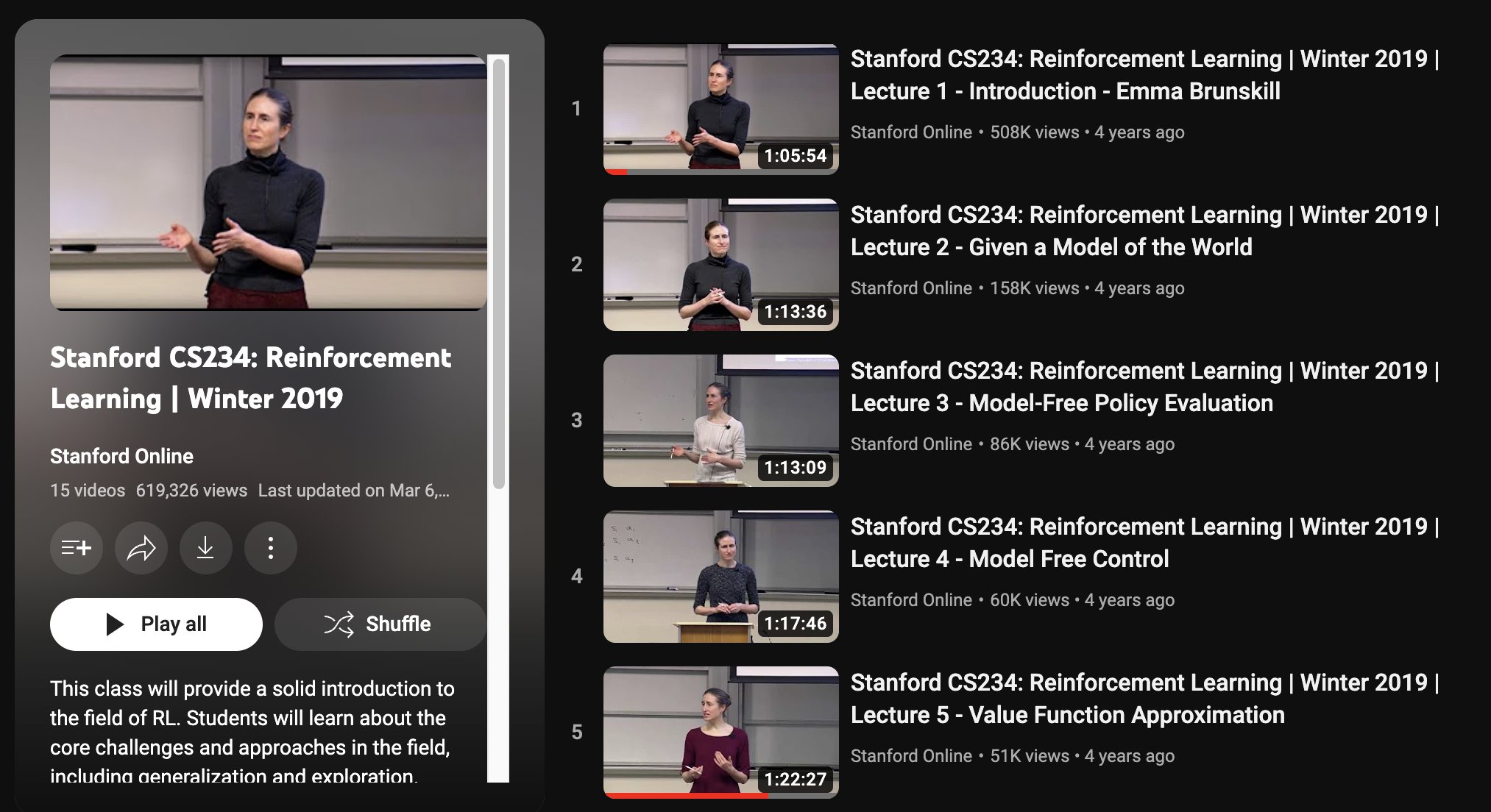Screen dimensions: 1491x812
Task: Click index number 4 beside Lecture 4
Action: [x=576, y=577]
